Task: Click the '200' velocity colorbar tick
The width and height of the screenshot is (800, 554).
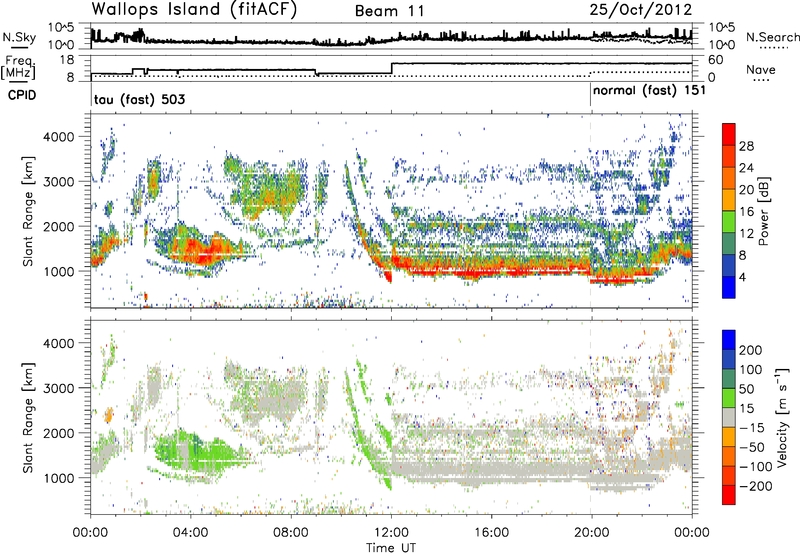Action: [x=751, y=350]
